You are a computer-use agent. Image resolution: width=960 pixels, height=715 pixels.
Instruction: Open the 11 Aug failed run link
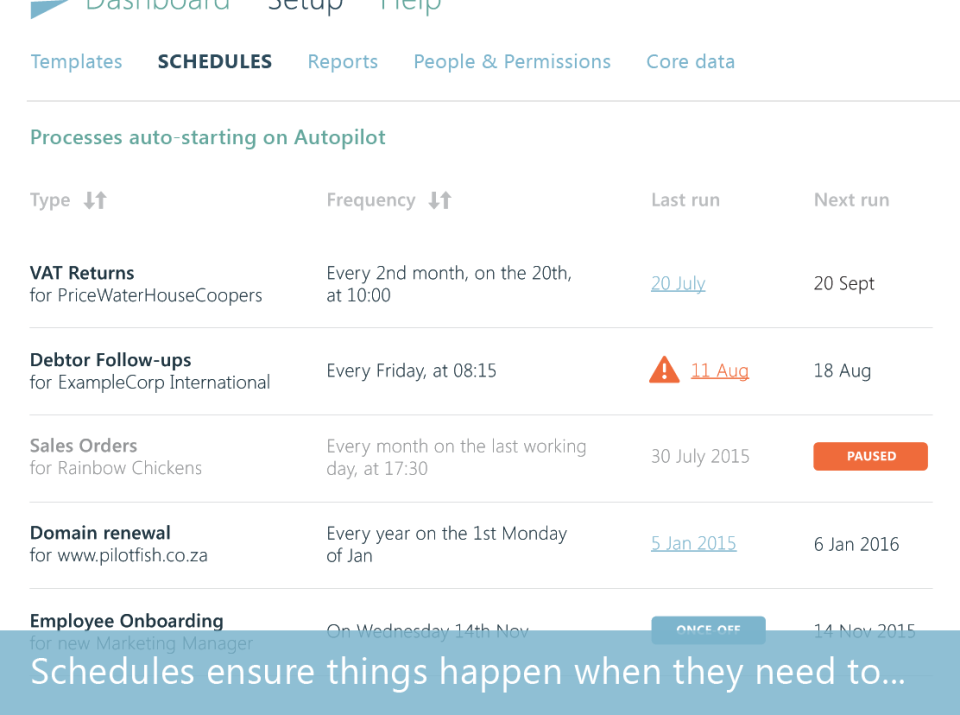coord(720,369)
